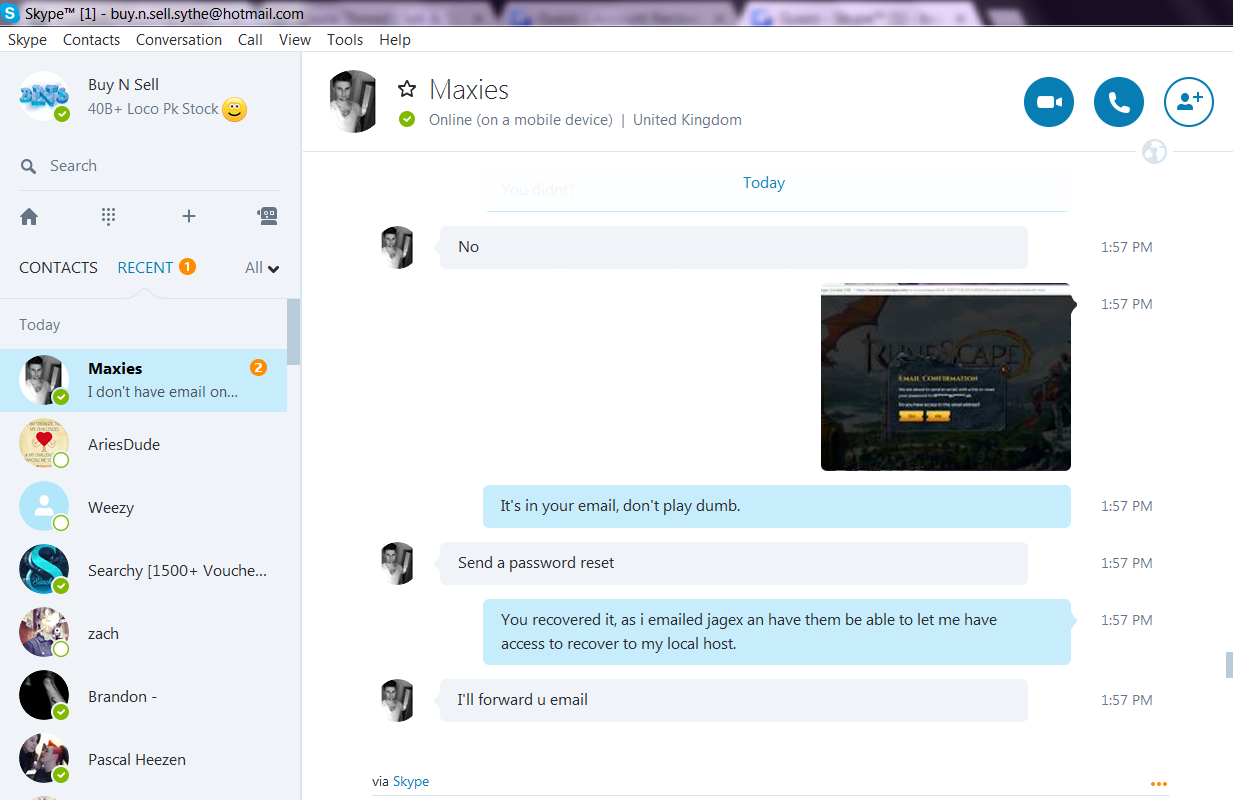1233x800 pixels.
Task: Open the All filter dropdown
Action: tap(262, 268)
